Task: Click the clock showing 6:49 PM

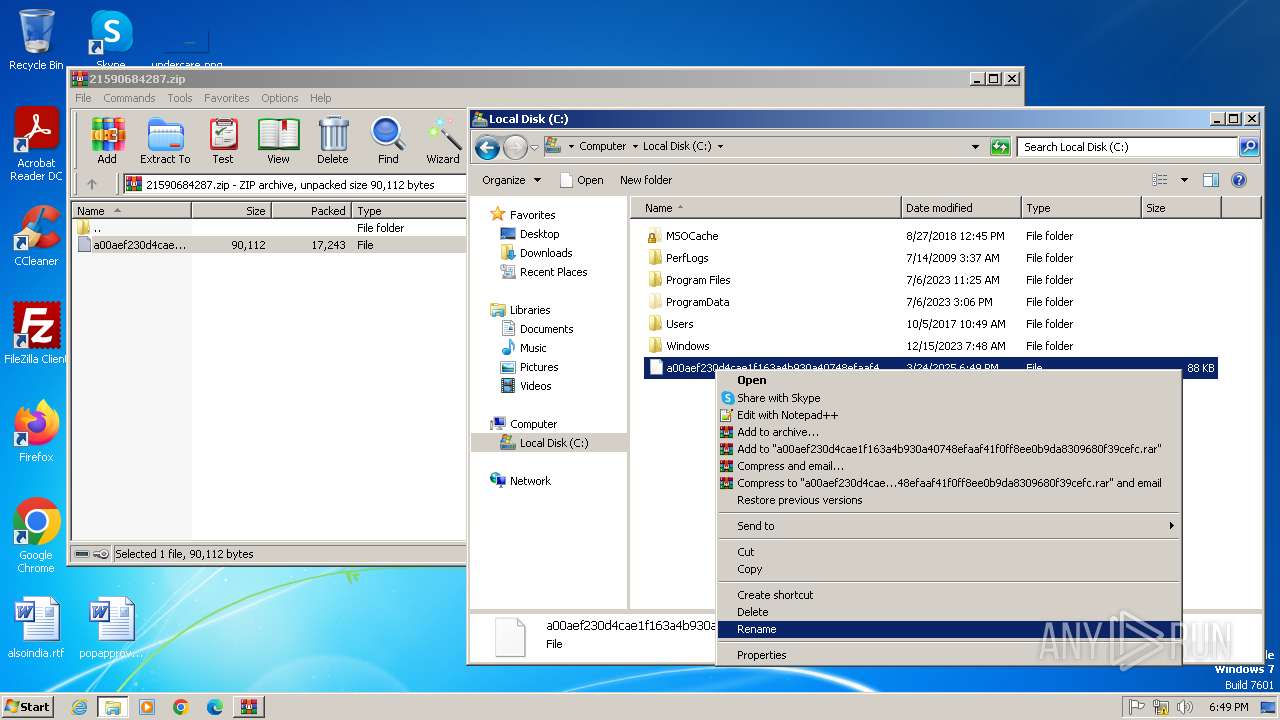Action: click(1228, 707)
